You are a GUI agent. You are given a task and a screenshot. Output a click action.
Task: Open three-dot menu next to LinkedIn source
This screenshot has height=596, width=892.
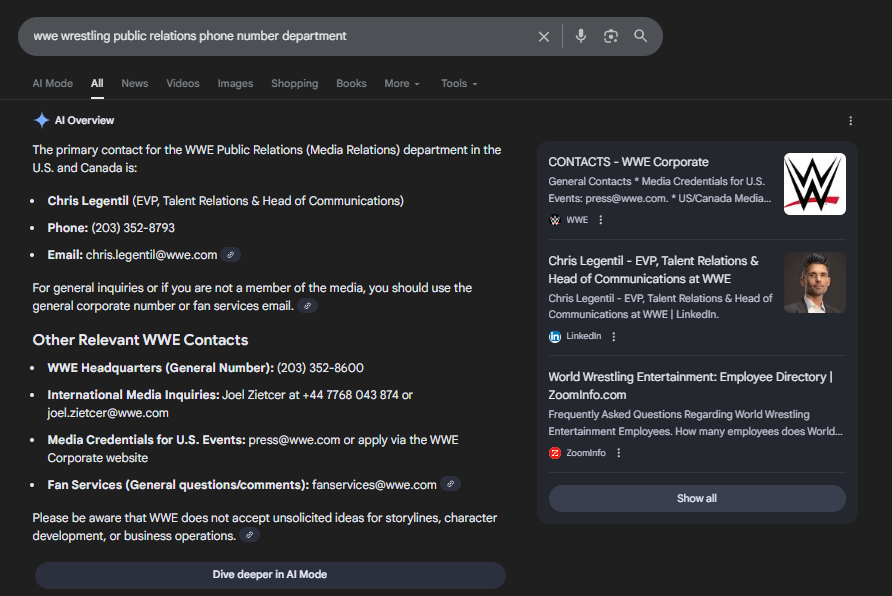click(x=613, y=337)
